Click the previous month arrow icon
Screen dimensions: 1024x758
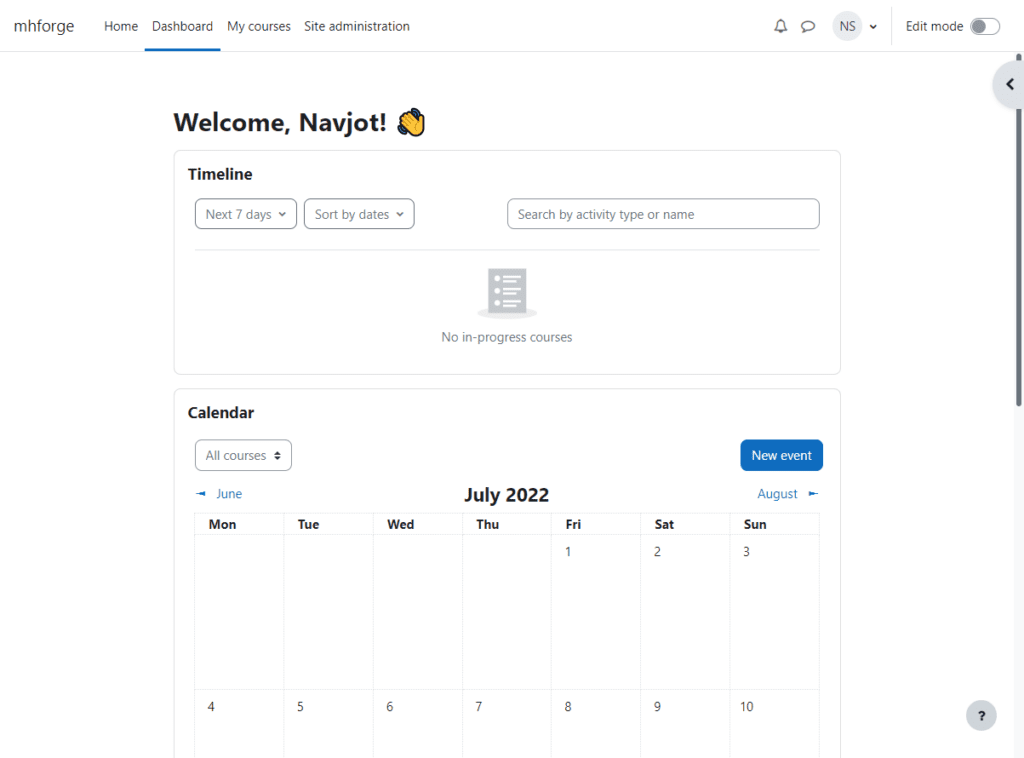(x=201, y=494)
